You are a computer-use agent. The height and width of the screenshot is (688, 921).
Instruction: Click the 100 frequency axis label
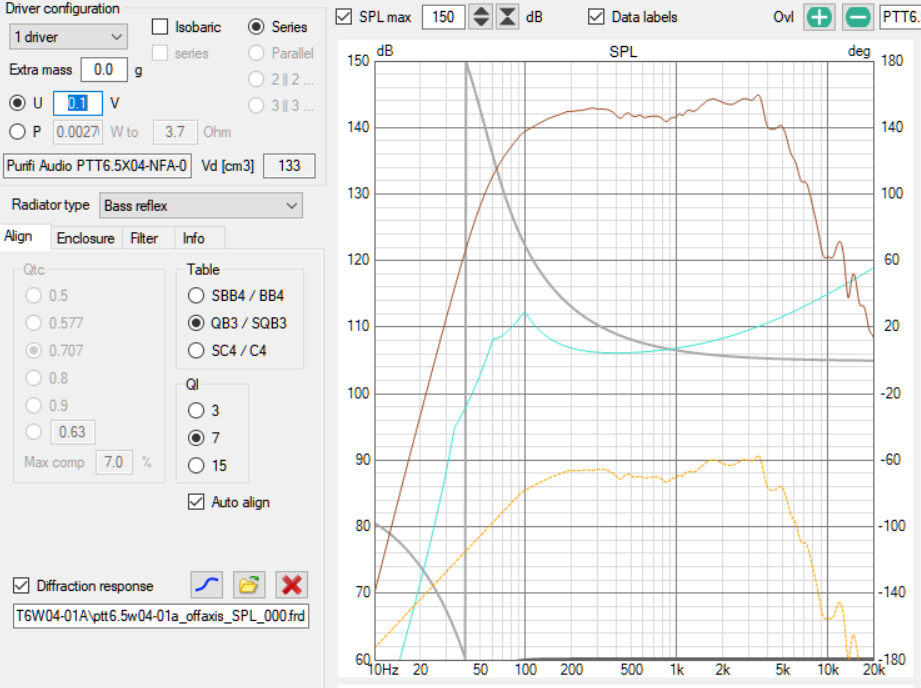coord(526,670)
